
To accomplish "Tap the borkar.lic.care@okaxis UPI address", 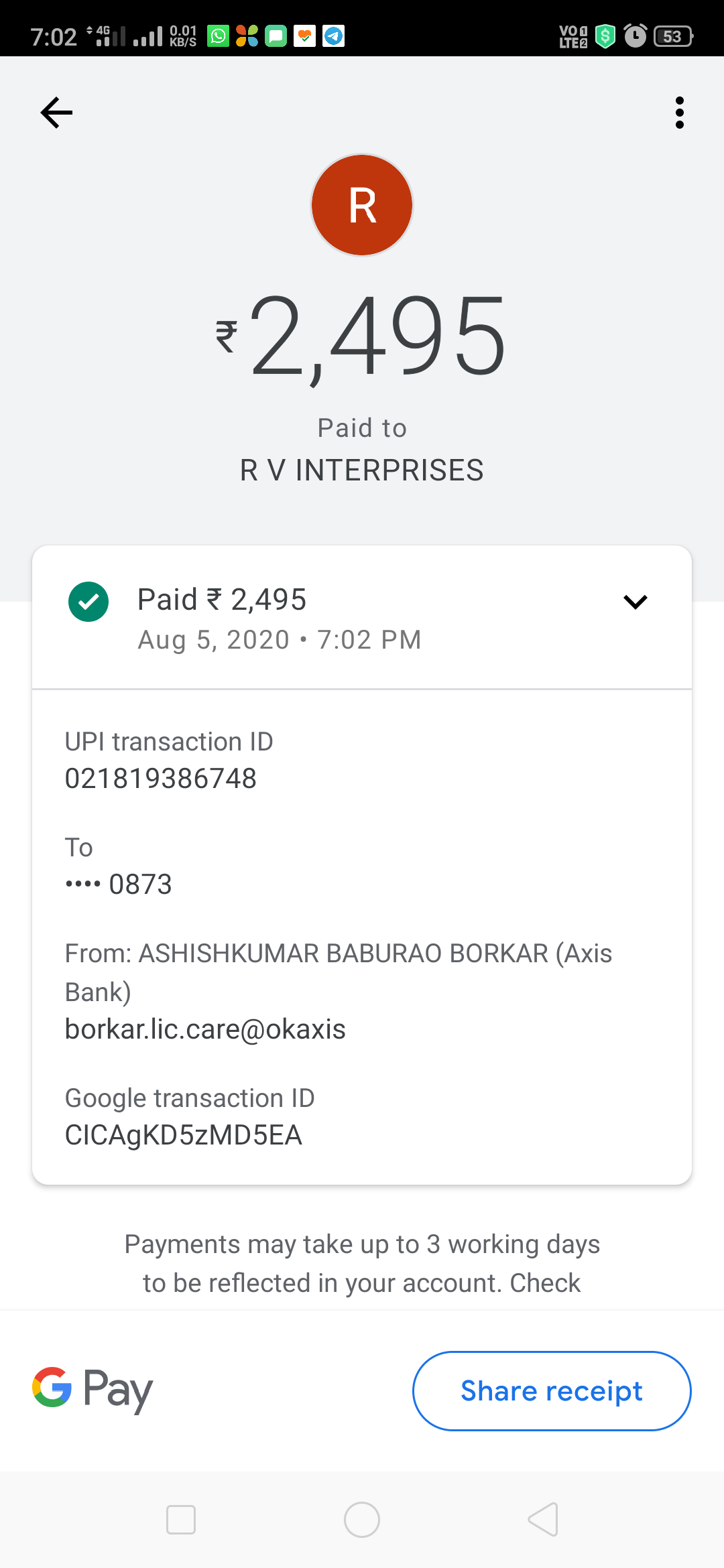I will click(205, 1029).
